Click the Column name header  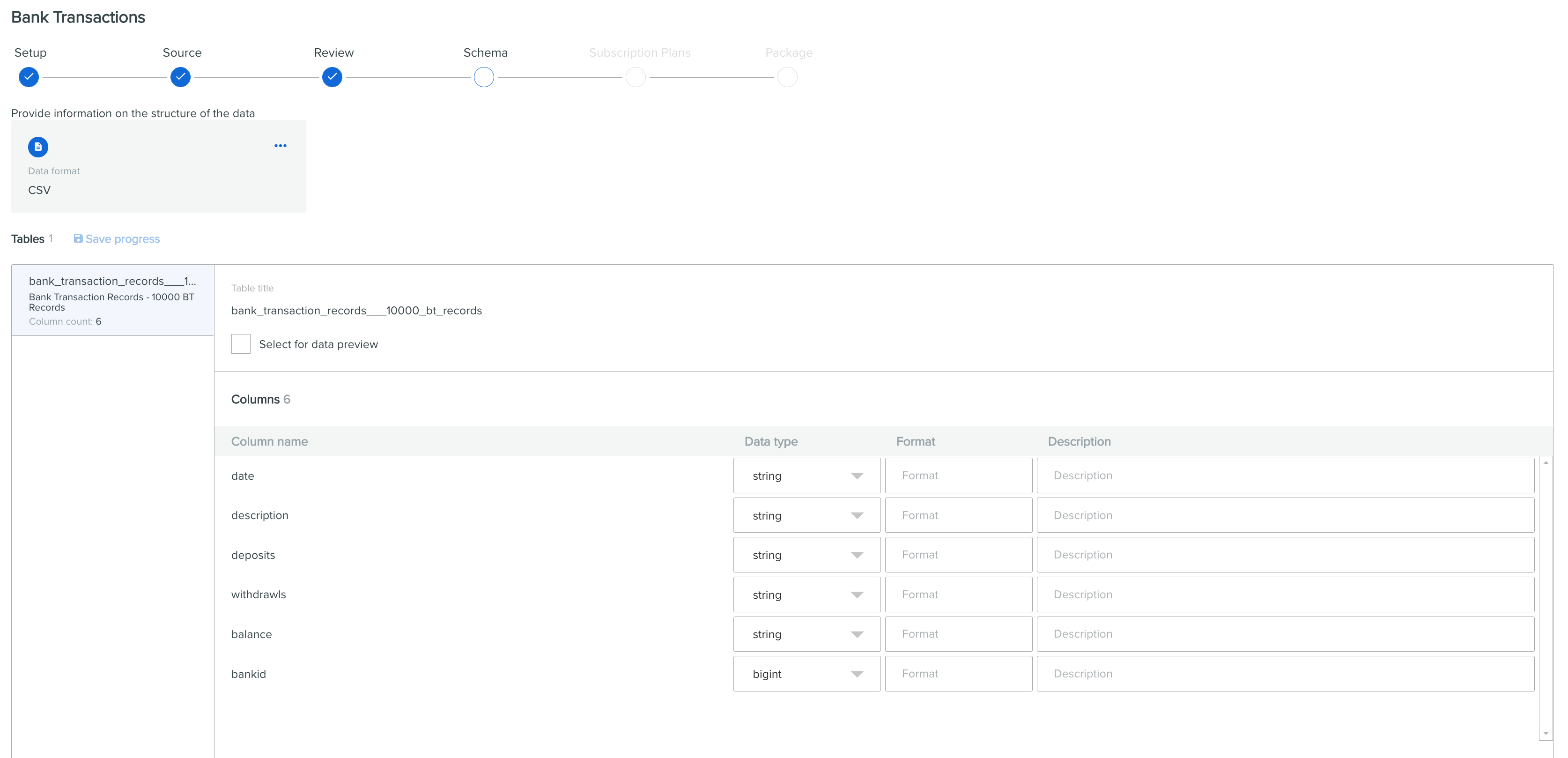coord(270,441)
